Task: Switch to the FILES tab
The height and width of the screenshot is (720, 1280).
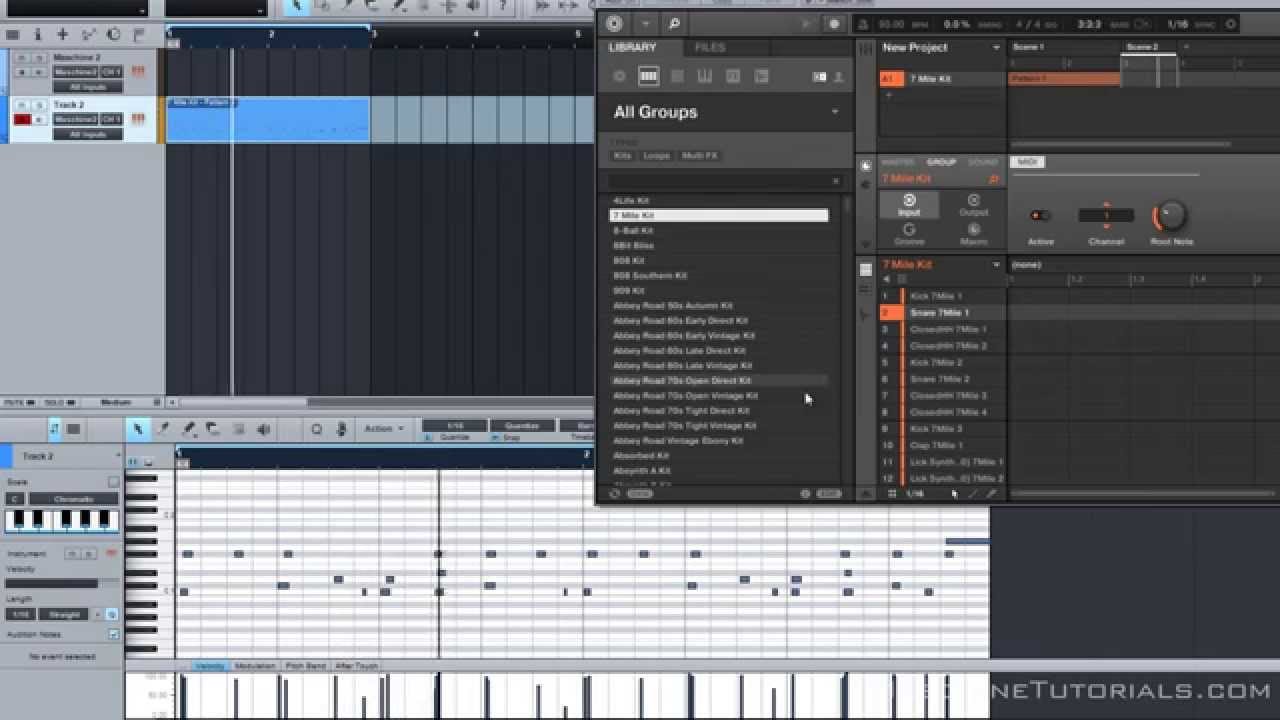Action: click(x=710, y=47)
